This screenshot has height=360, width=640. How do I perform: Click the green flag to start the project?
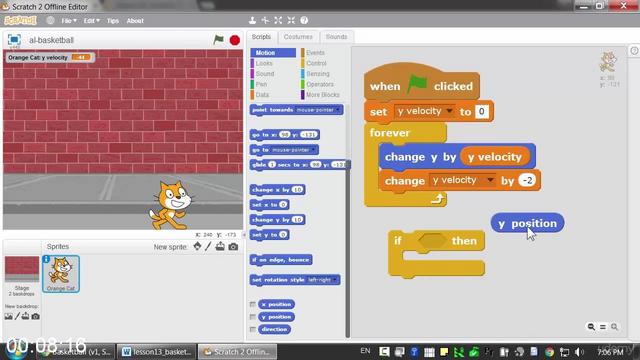[x=219, y=40]
